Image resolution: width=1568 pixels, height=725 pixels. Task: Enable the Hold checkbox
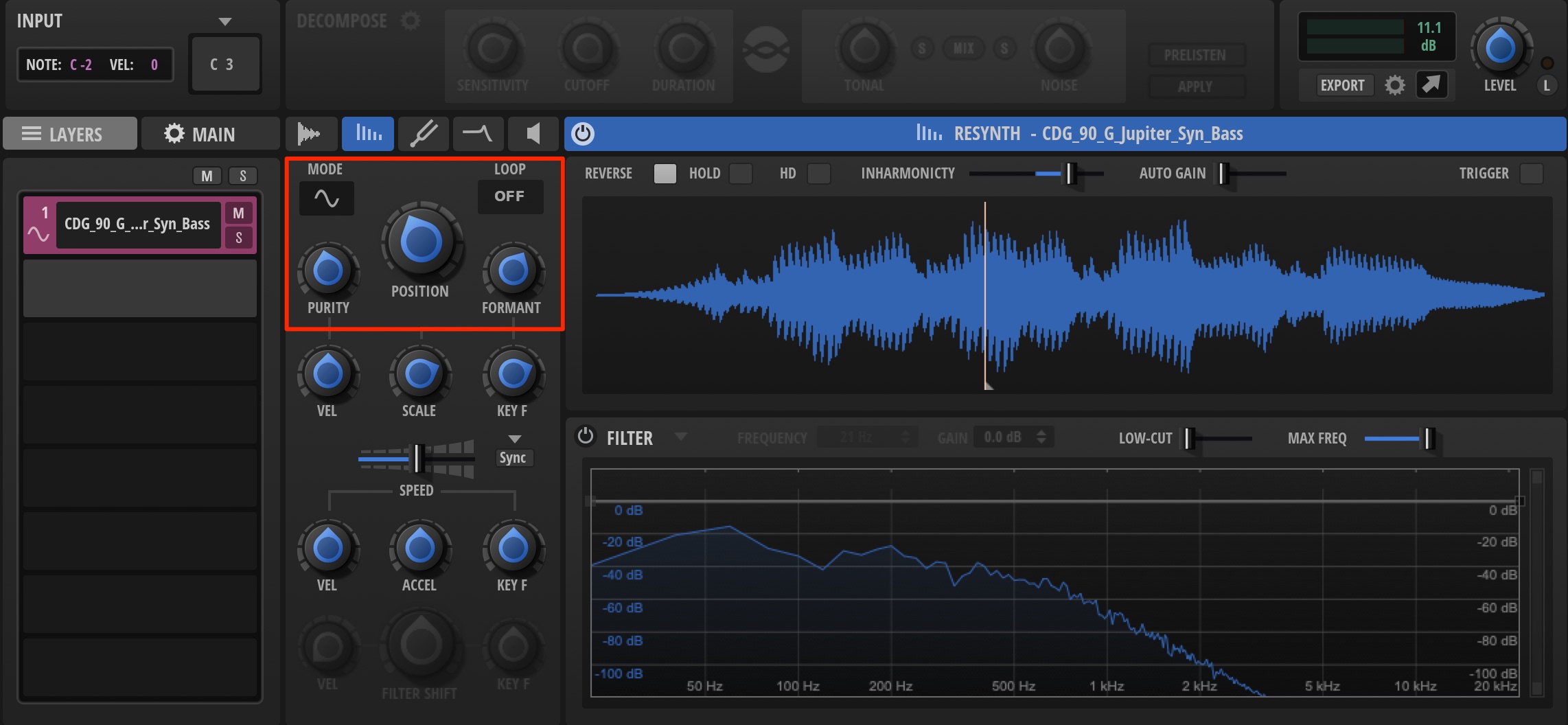741,173
